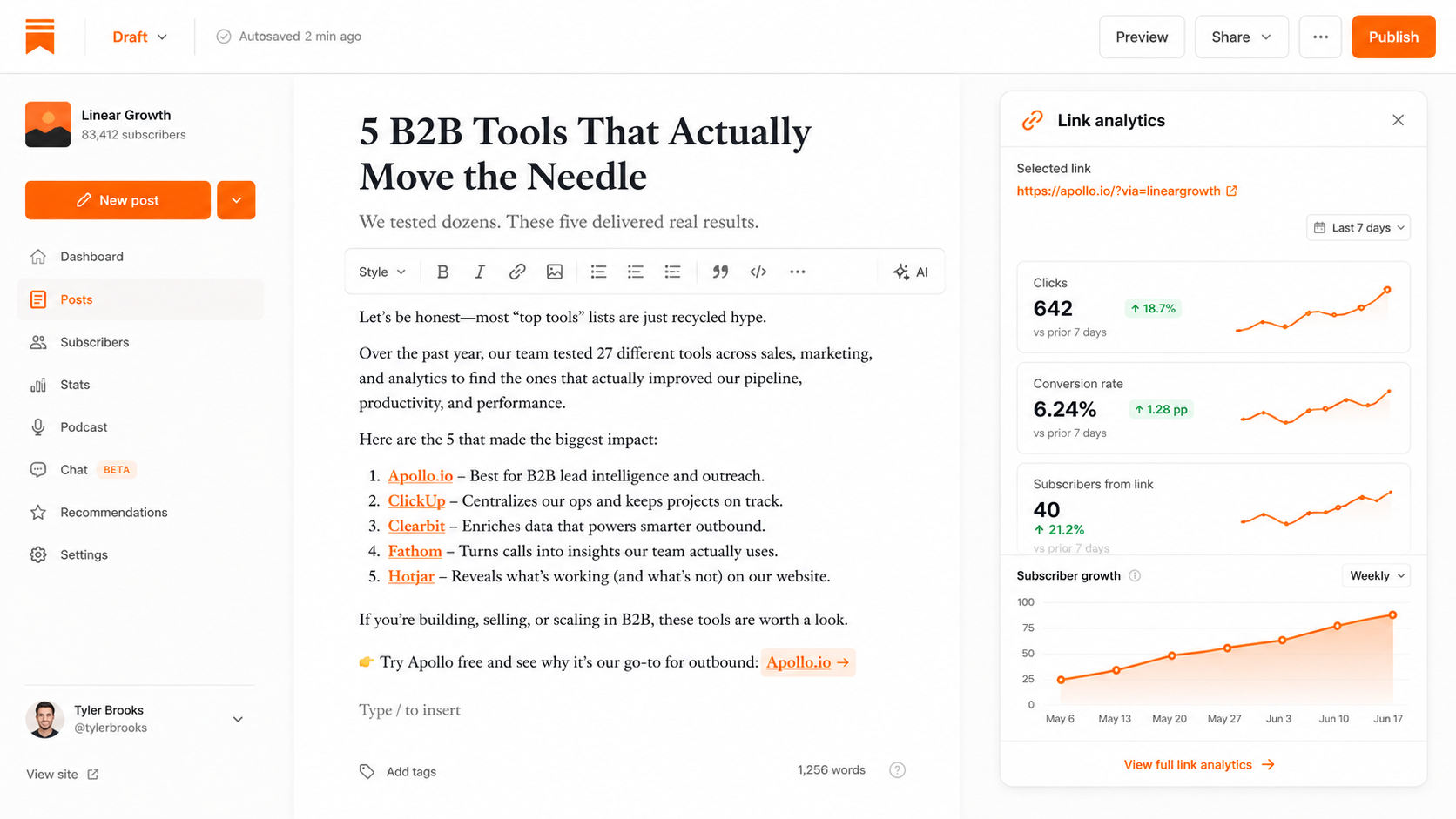Click the View site link

(x=62, y=774)
